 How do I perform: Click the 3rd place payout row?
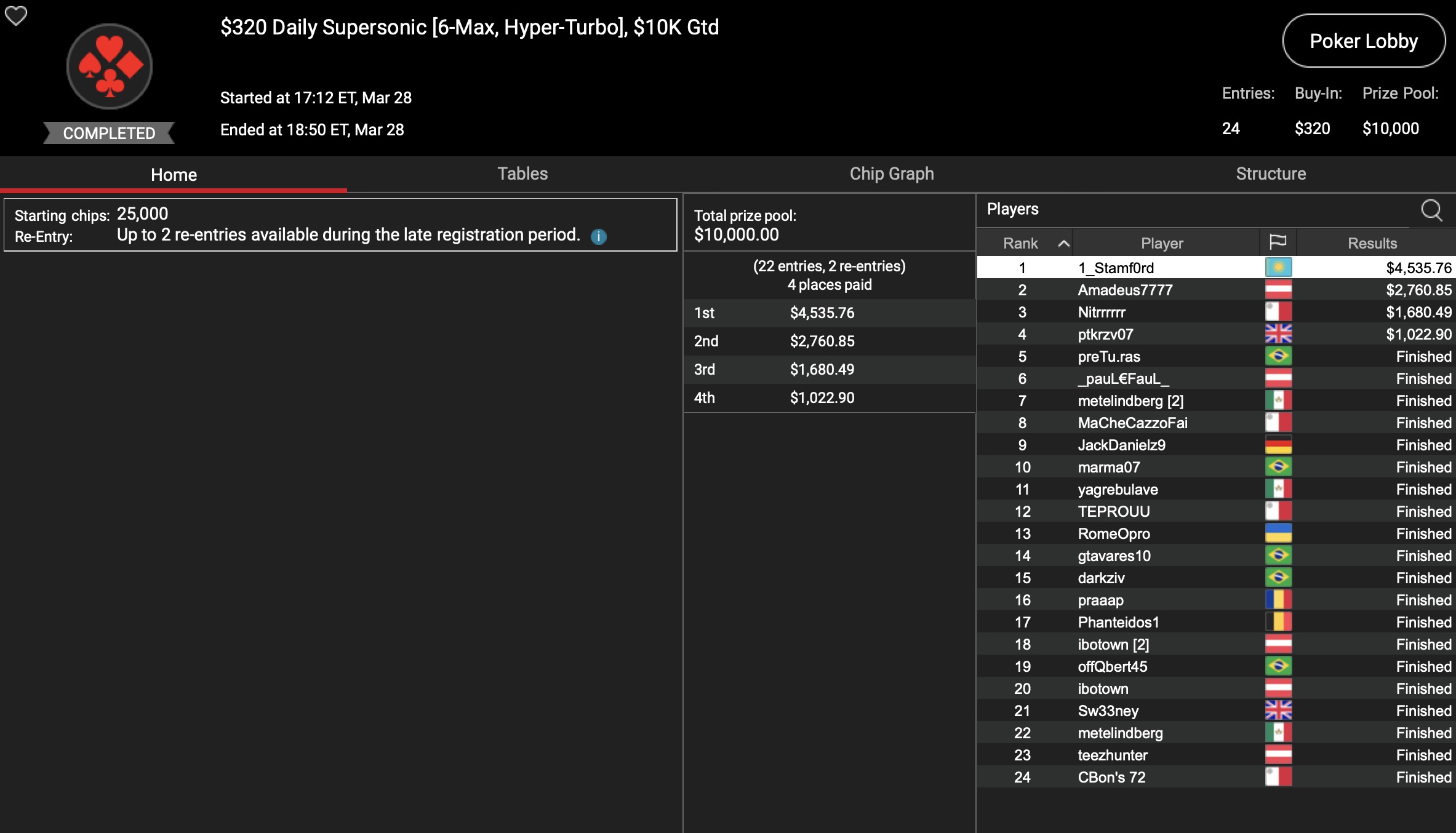pos(830,370)
